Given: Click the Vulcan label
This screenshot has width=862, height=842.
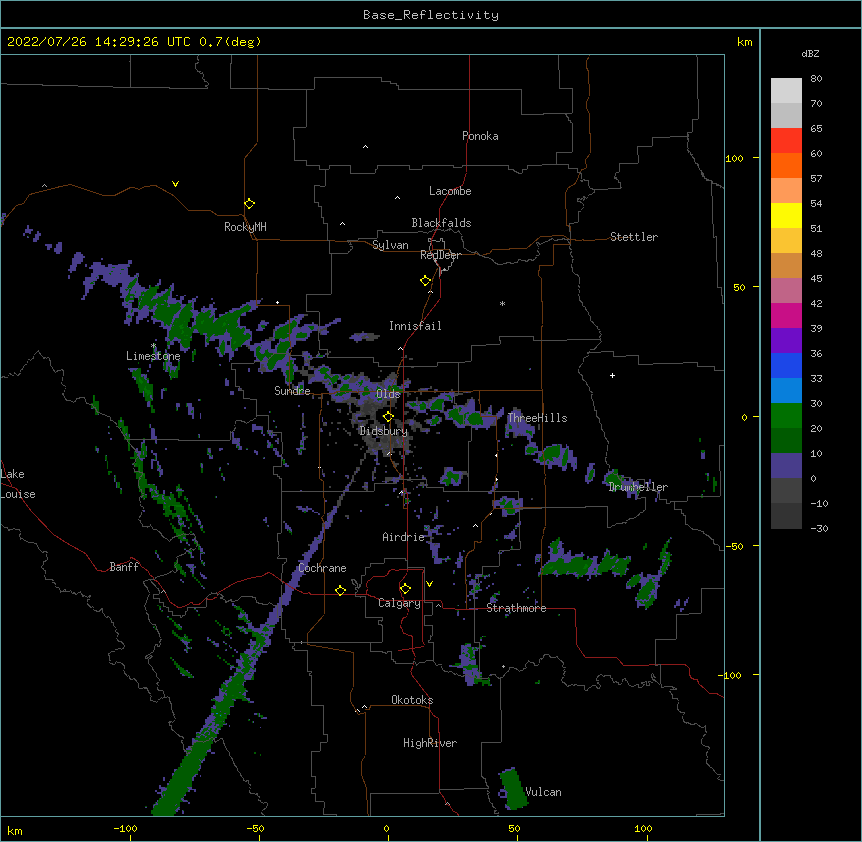Looking at the screenshot, I should click(543, 792).
